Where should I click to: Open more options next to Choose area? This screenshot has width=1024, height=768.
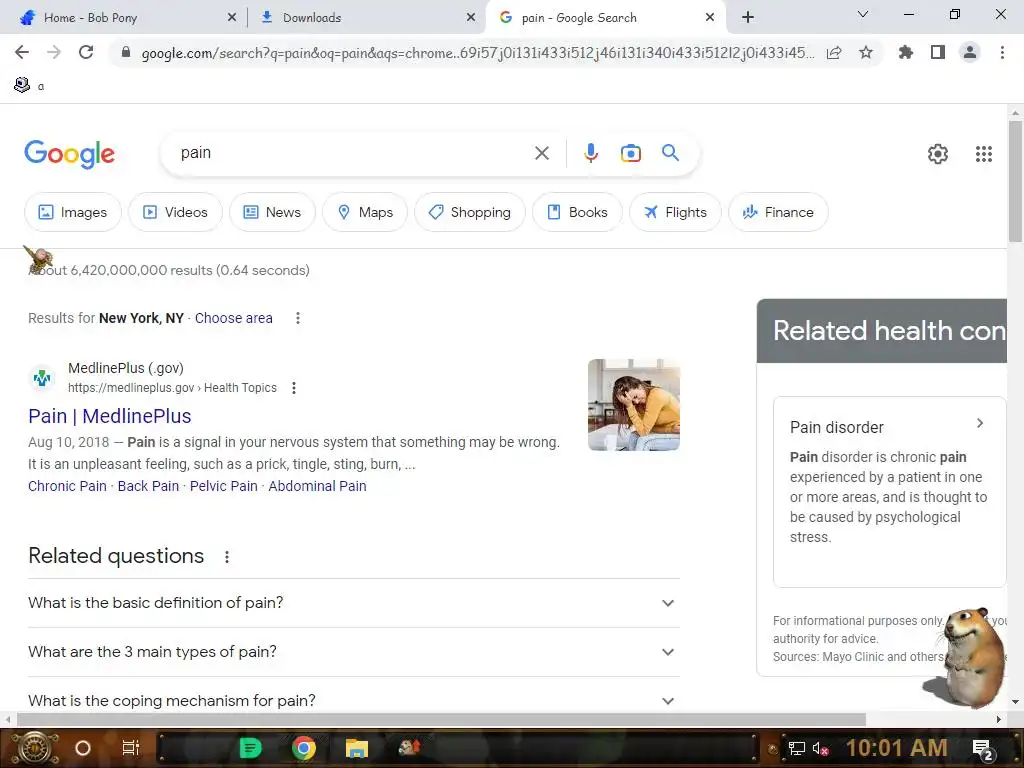pos(298,318)
